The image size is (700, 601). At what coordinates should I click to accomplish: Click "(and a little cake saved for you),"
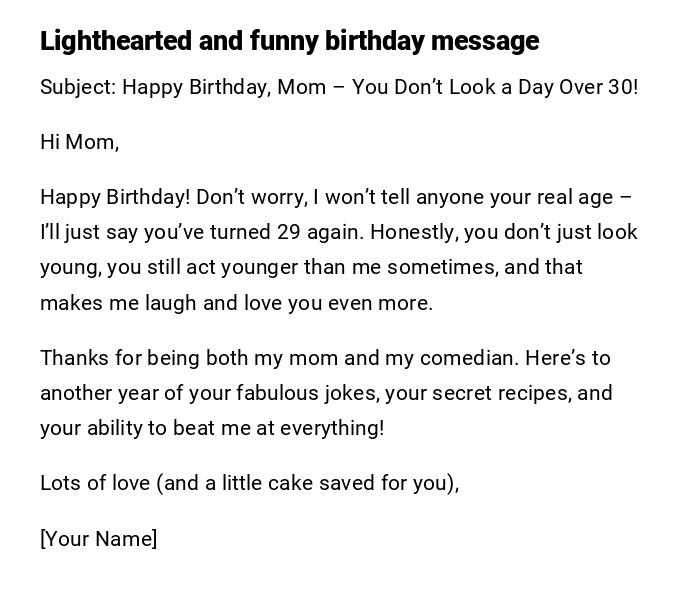click(x=308, y=483)
